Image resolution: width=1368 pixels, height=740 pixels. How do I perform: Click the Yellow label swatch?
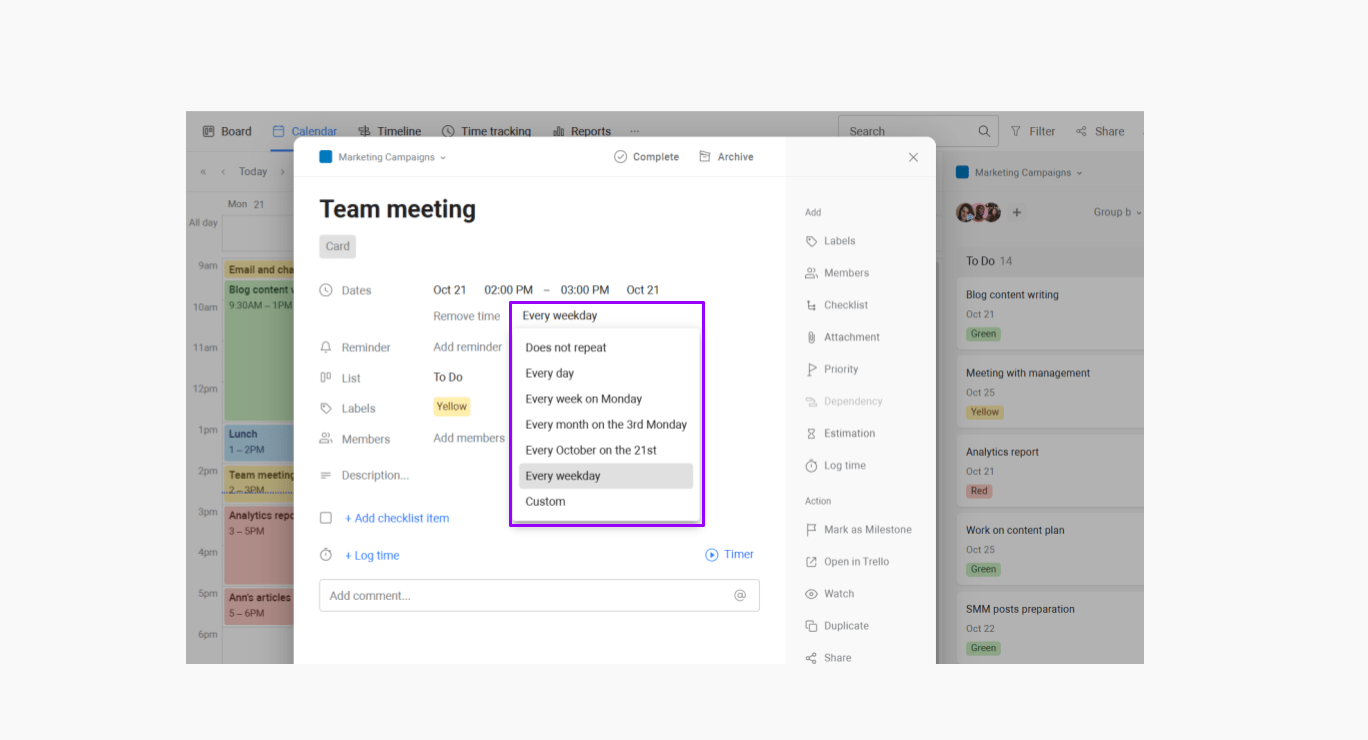(452, 406)
